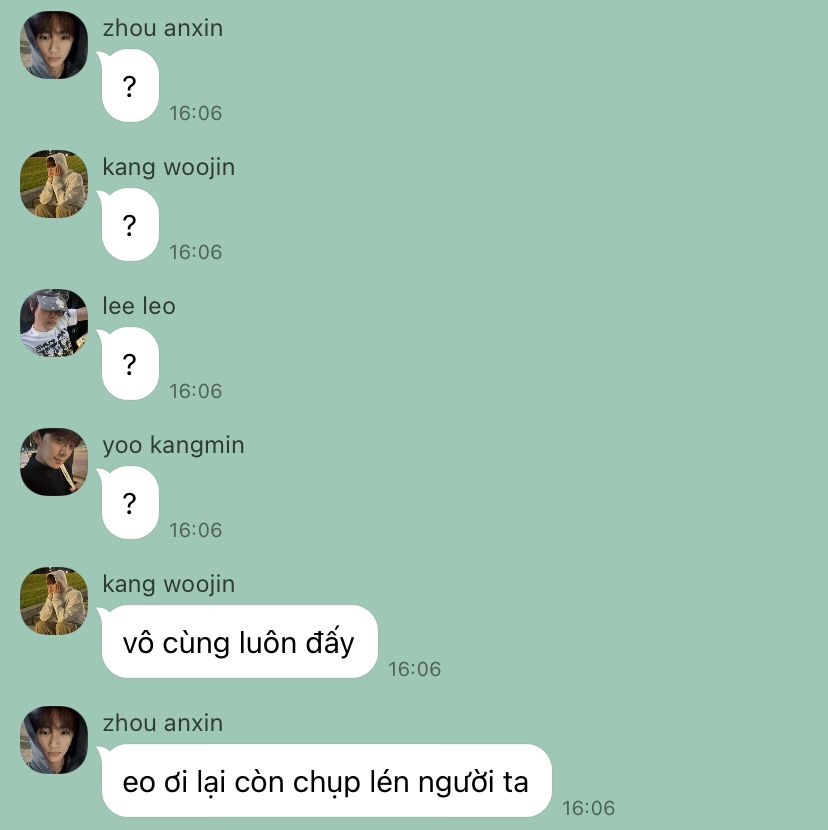Select the lee leo sender name
The height and width of the screenshot is (830, 828).
pos(139,306)
